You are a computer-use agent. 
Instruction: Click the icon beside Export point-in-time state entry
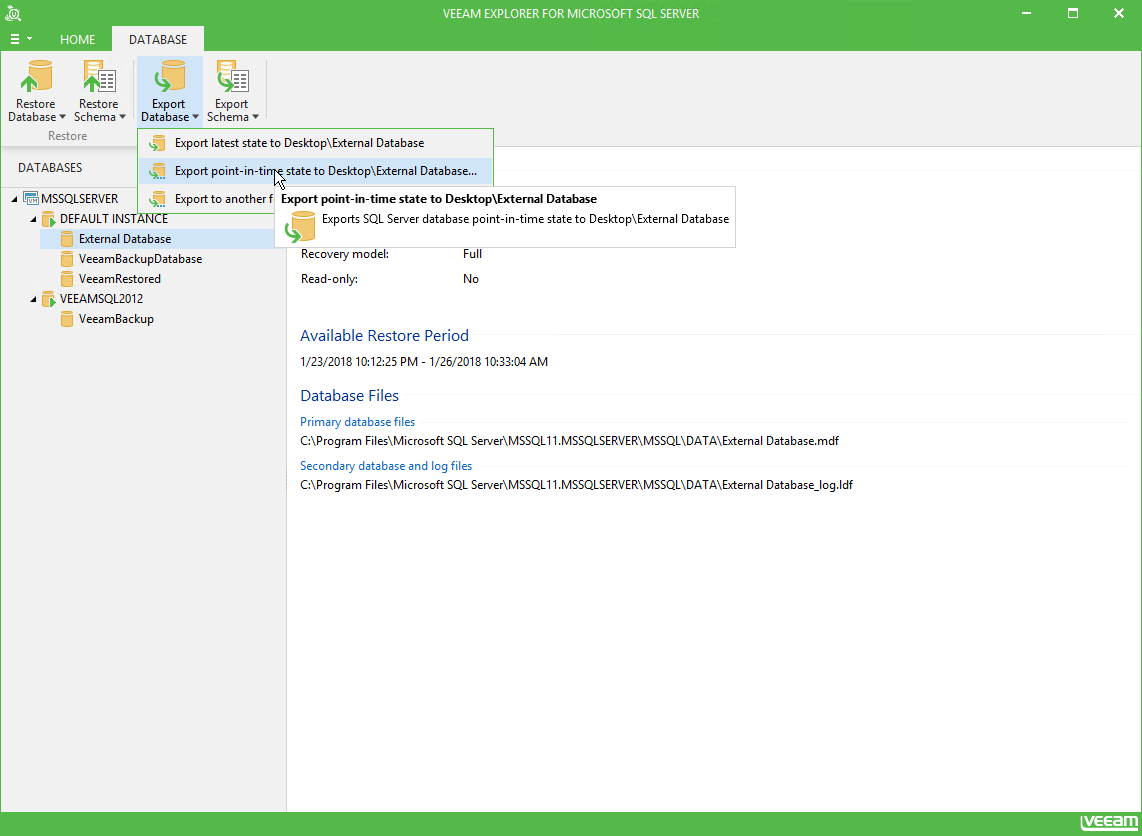point(157,171)
